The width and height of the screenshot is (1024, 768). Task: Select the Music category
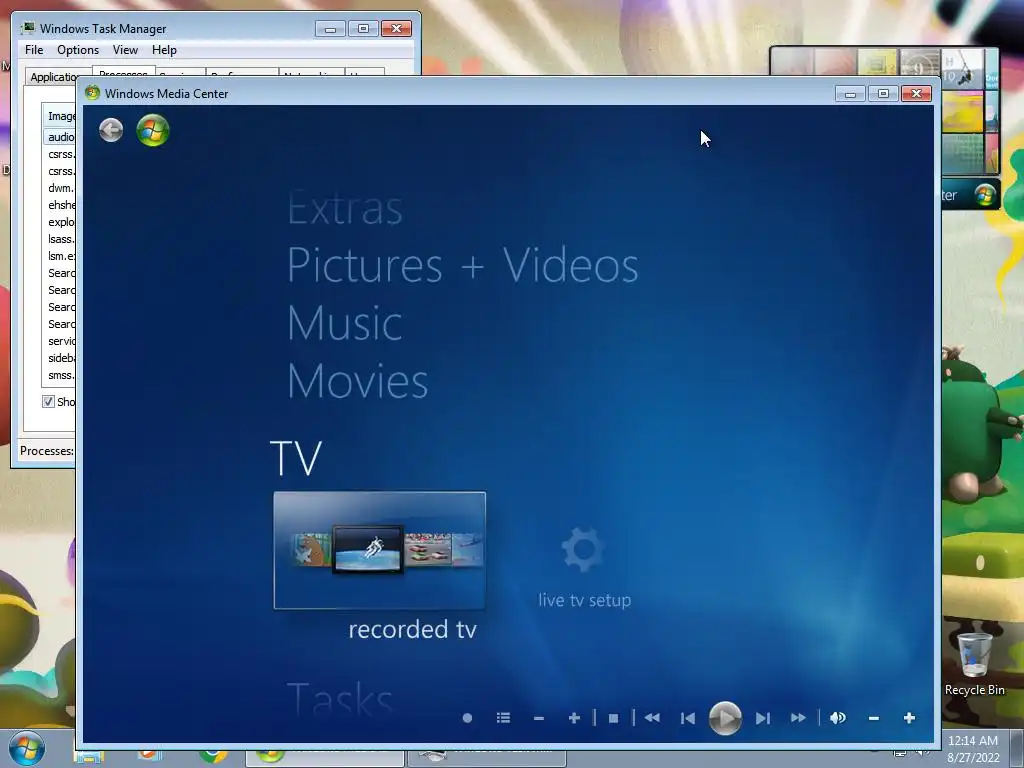pyautogui.click(x=345, y=323)
